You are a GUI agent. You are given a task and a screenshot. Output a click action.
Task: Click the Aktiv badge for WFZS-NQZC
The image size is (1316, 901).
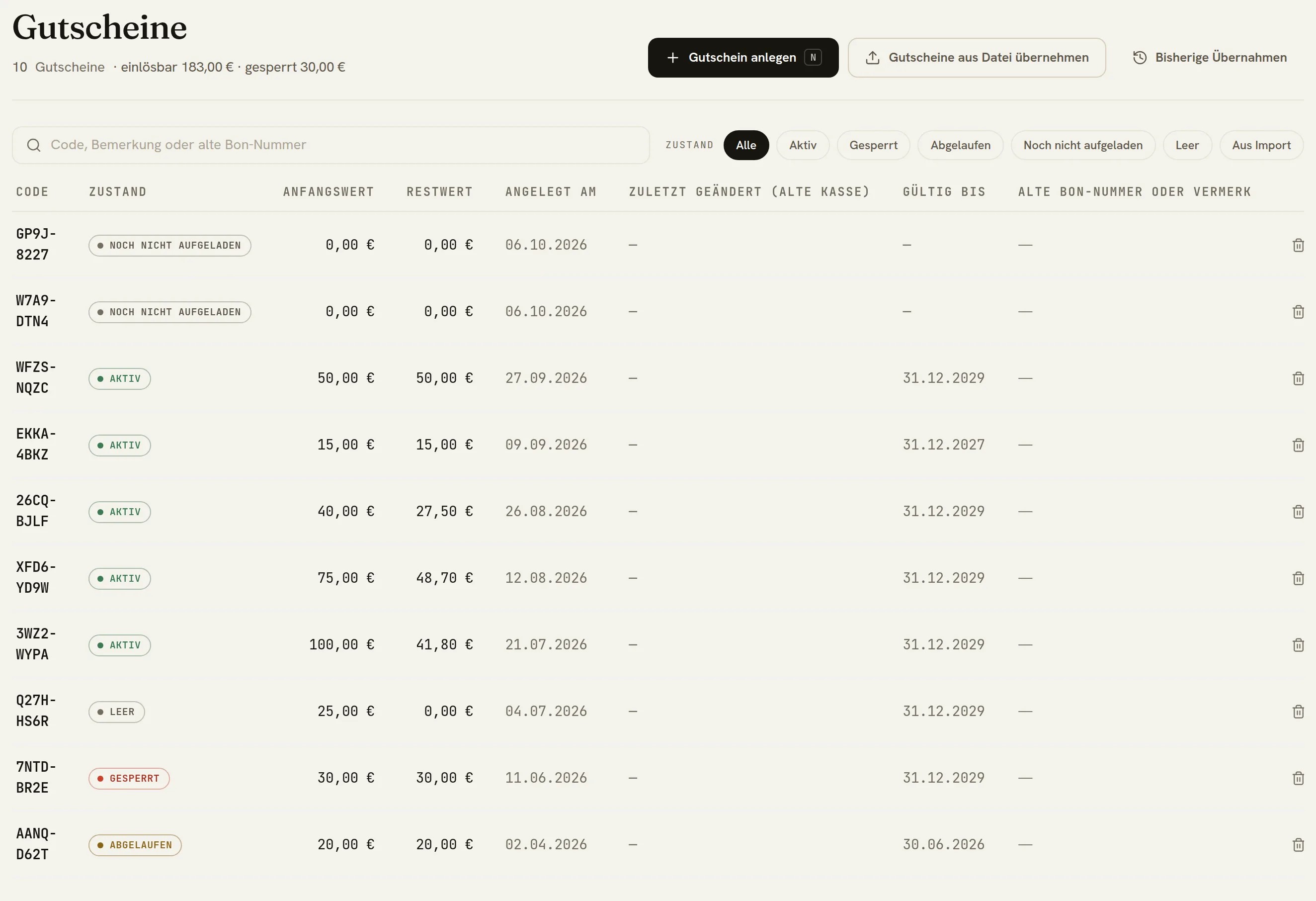click(119, 378)
